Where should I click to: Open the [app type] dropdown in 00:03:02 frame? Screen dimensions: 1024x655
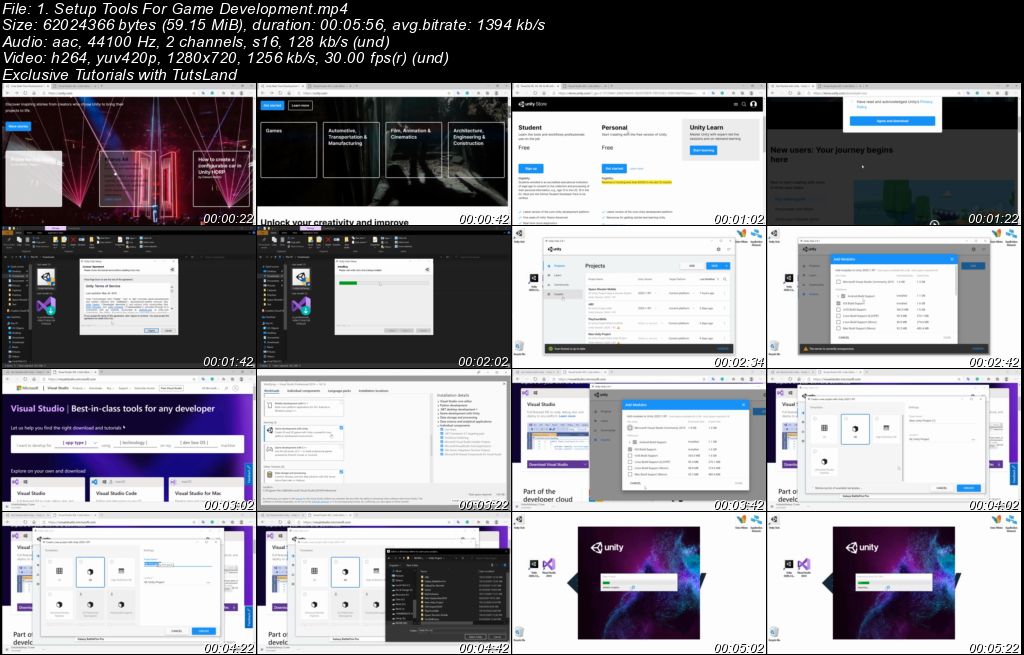[x=74, y=443]
